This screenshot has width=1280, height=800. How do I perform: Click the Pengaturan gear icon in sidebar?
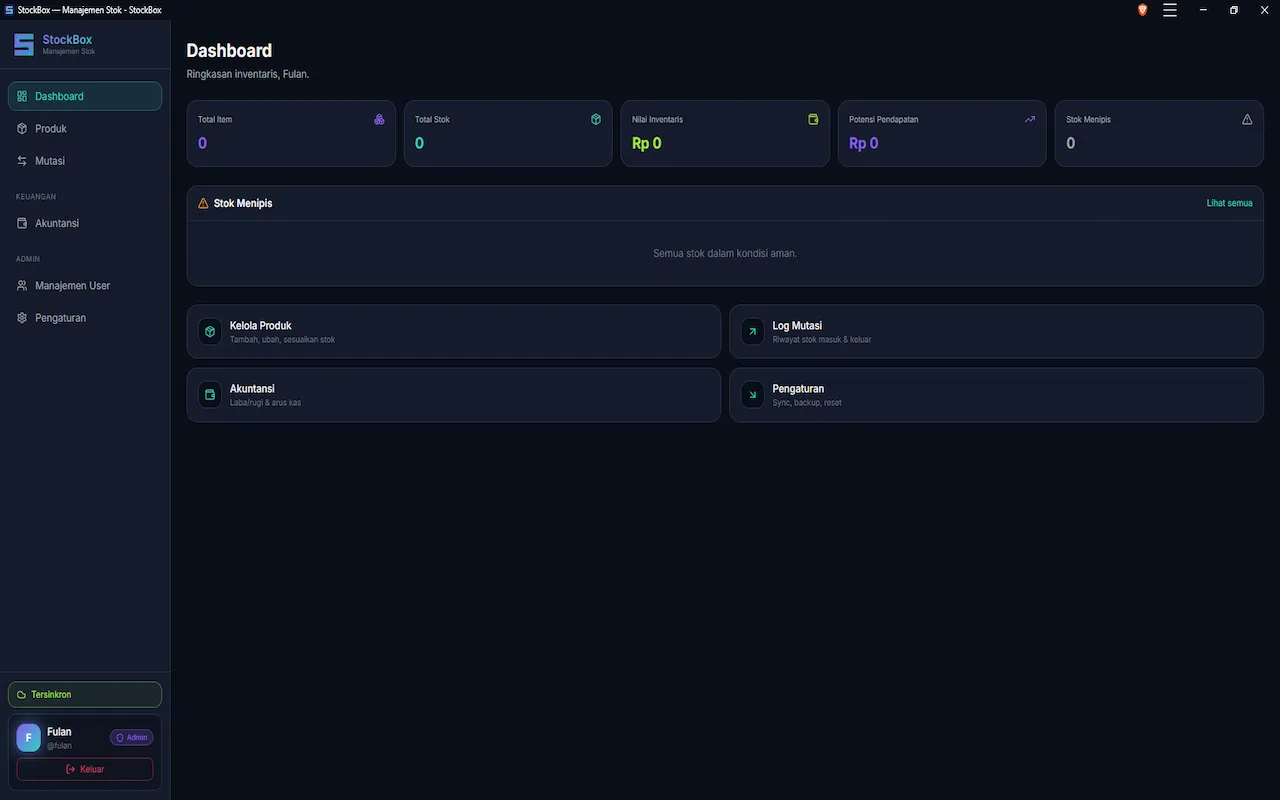point(22,317)
